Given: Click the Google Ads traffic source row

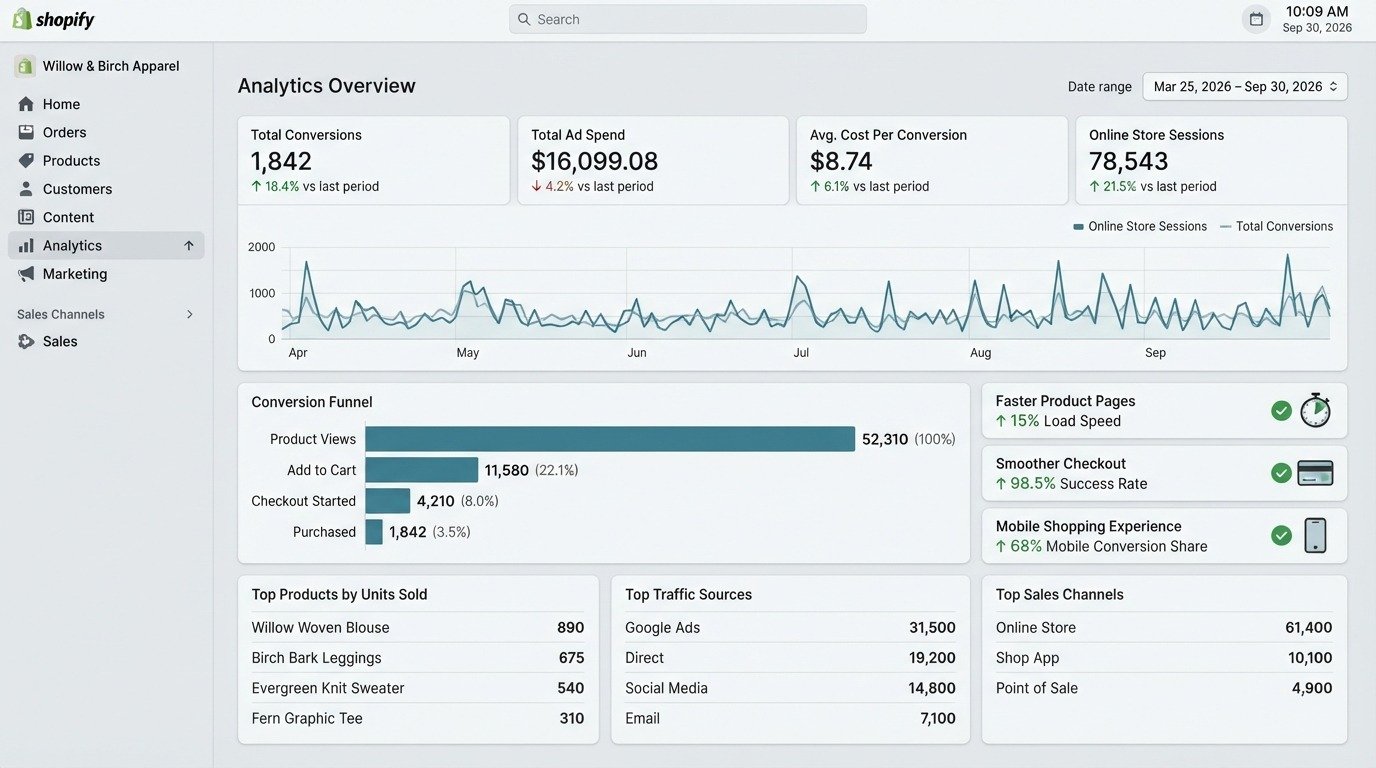Looking at the screenshot, I should pos(790,628).
